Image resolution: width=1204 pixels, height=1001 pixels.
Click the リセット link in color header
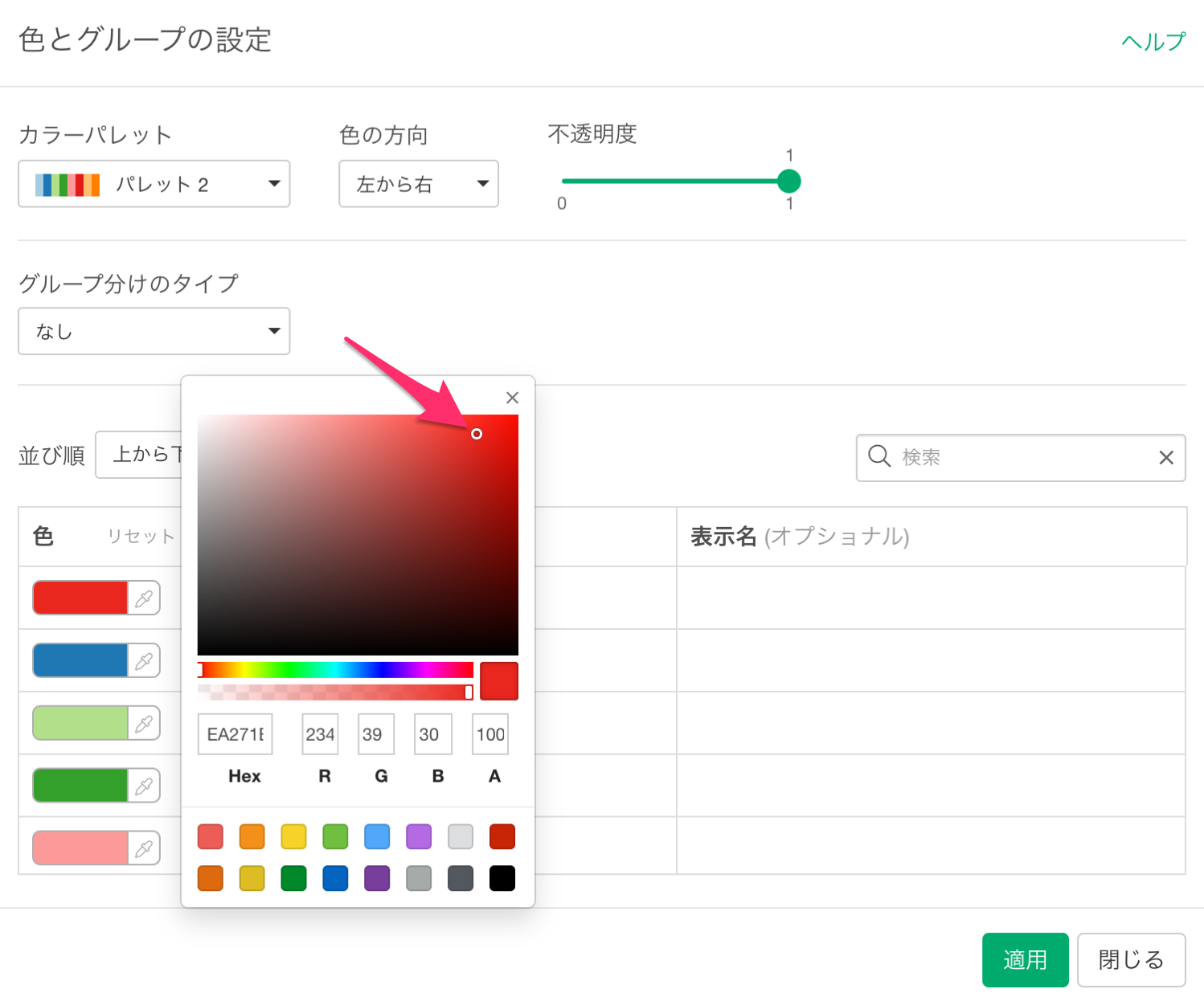(141, 537)
